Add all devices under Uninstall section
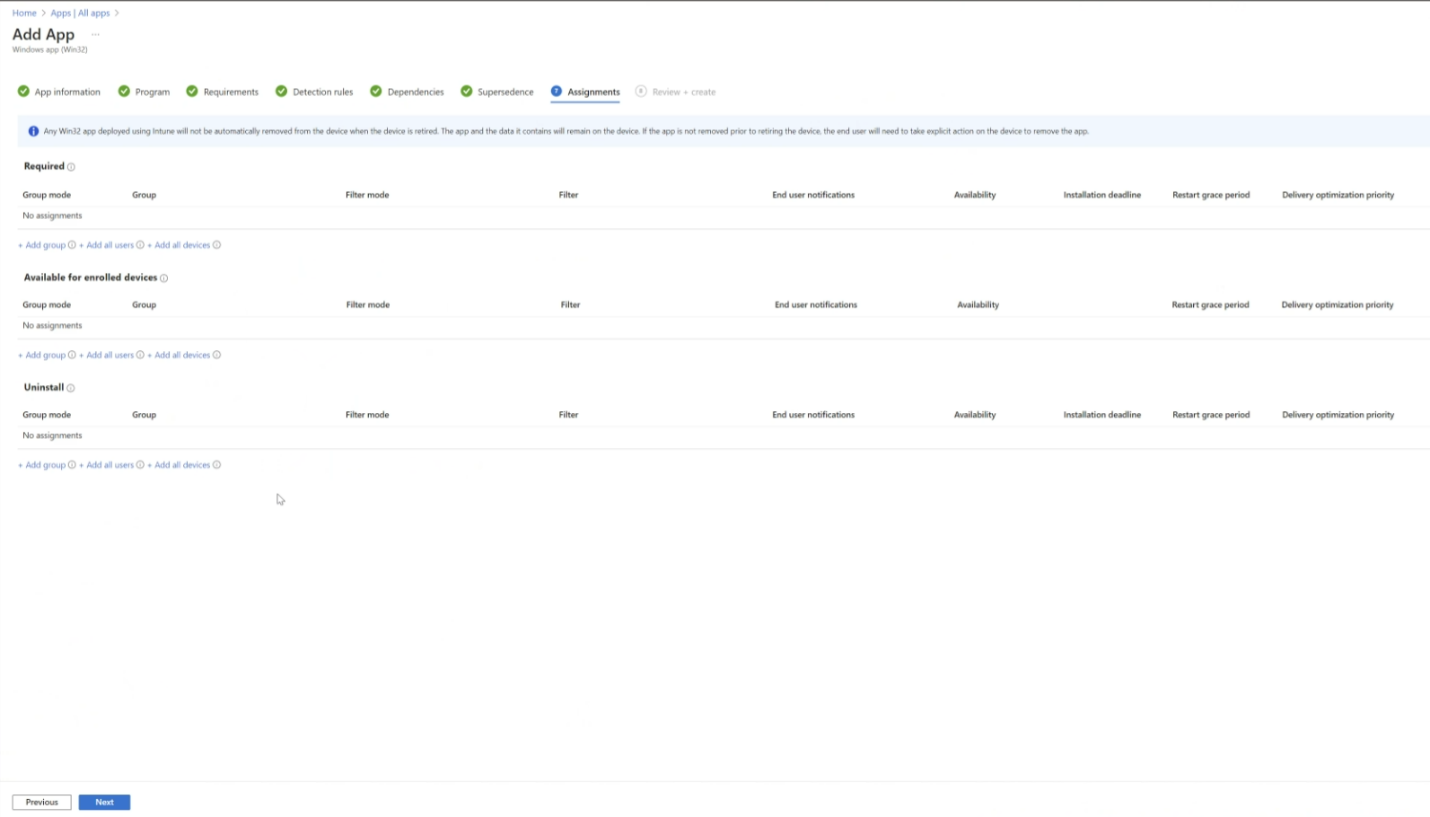Screen dimensions: 1430x817 pyautogui.click(x=179, y=465)
